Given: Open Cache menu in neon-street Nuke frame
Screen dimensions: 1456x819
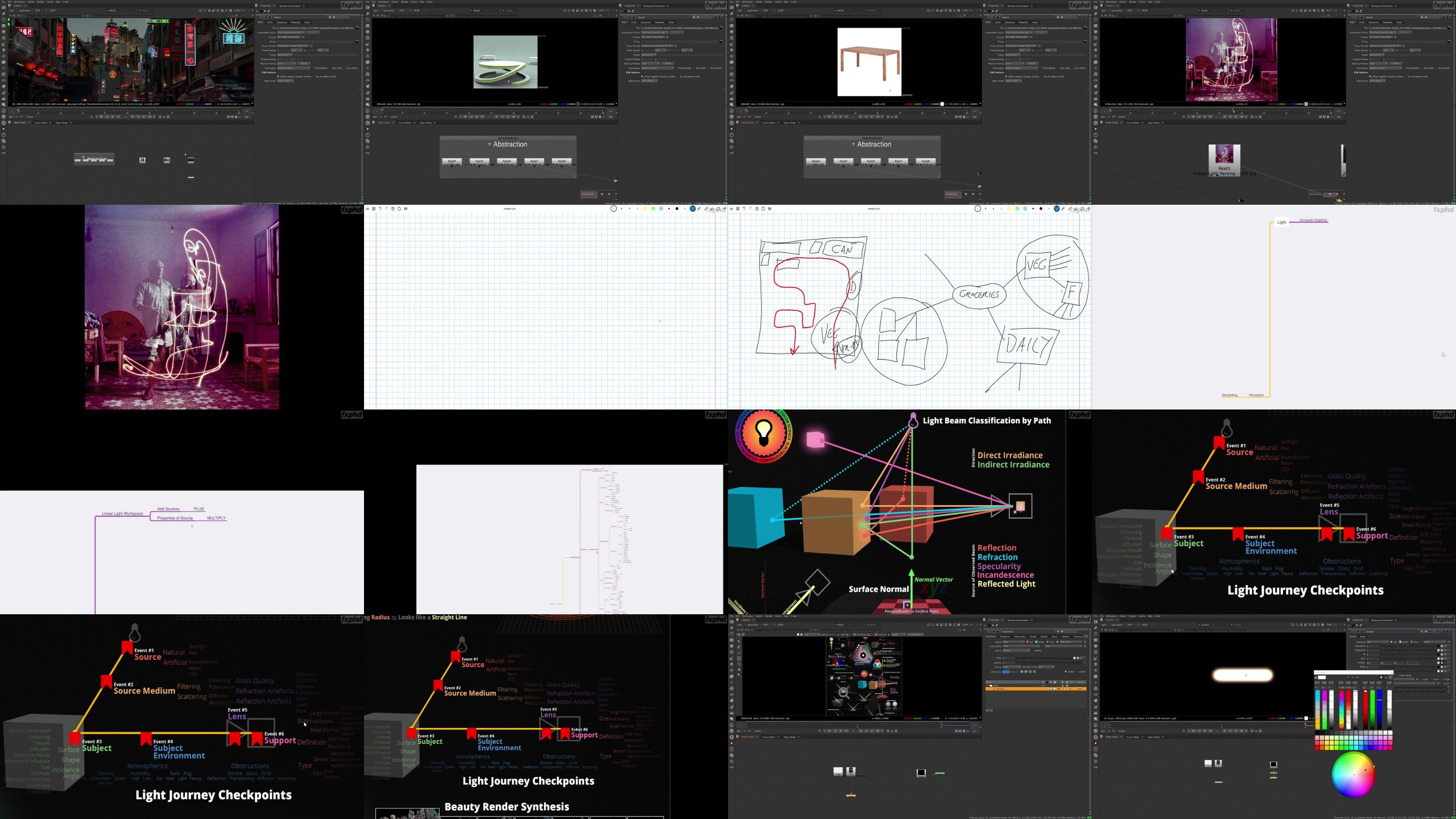Looking at the screenshot, I should pyautogui.click(x=50, y=2).
